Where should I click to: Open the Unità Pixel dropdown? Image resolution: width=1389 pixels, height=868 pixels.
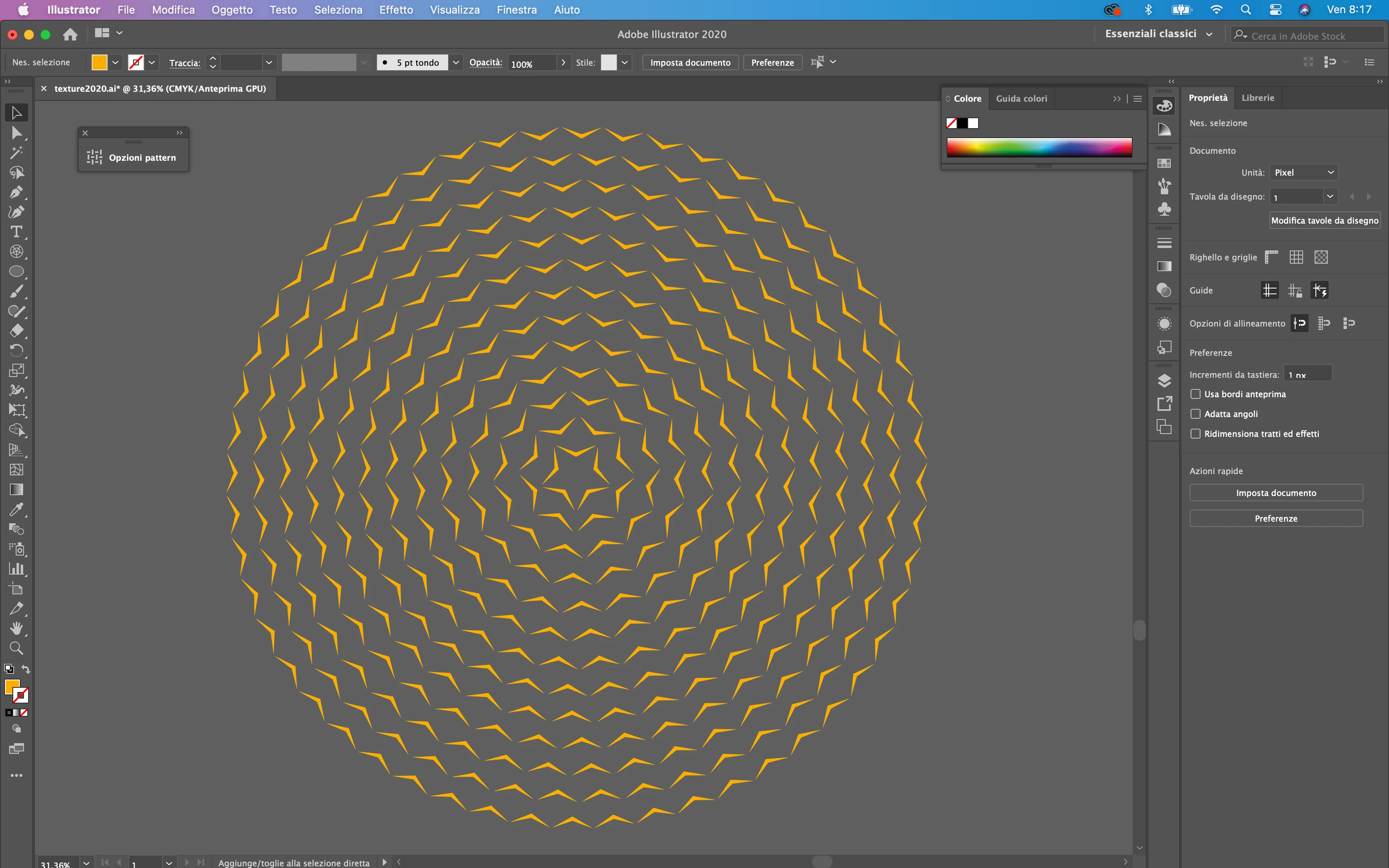click(1303, 172)
